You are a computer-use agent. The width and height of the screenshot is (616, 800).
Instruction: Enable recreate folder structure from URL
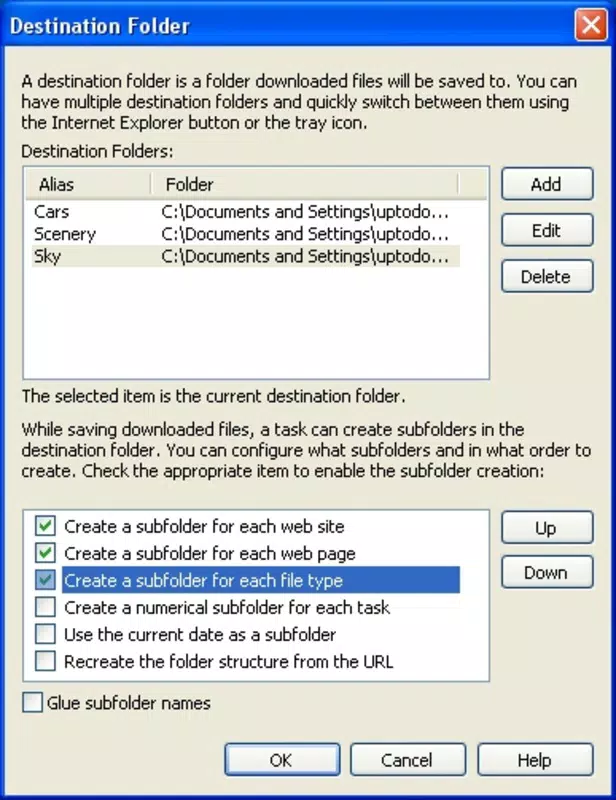45,661
